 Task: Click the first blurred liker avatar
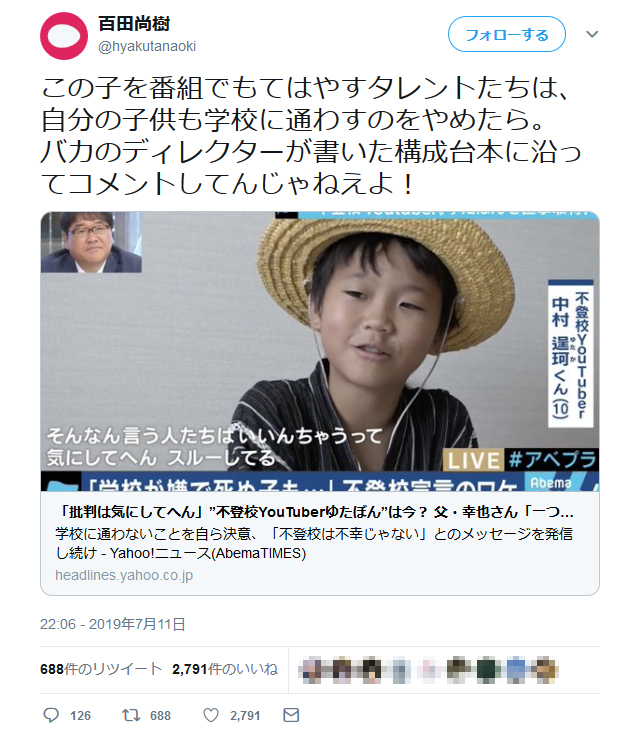[312, 669]
